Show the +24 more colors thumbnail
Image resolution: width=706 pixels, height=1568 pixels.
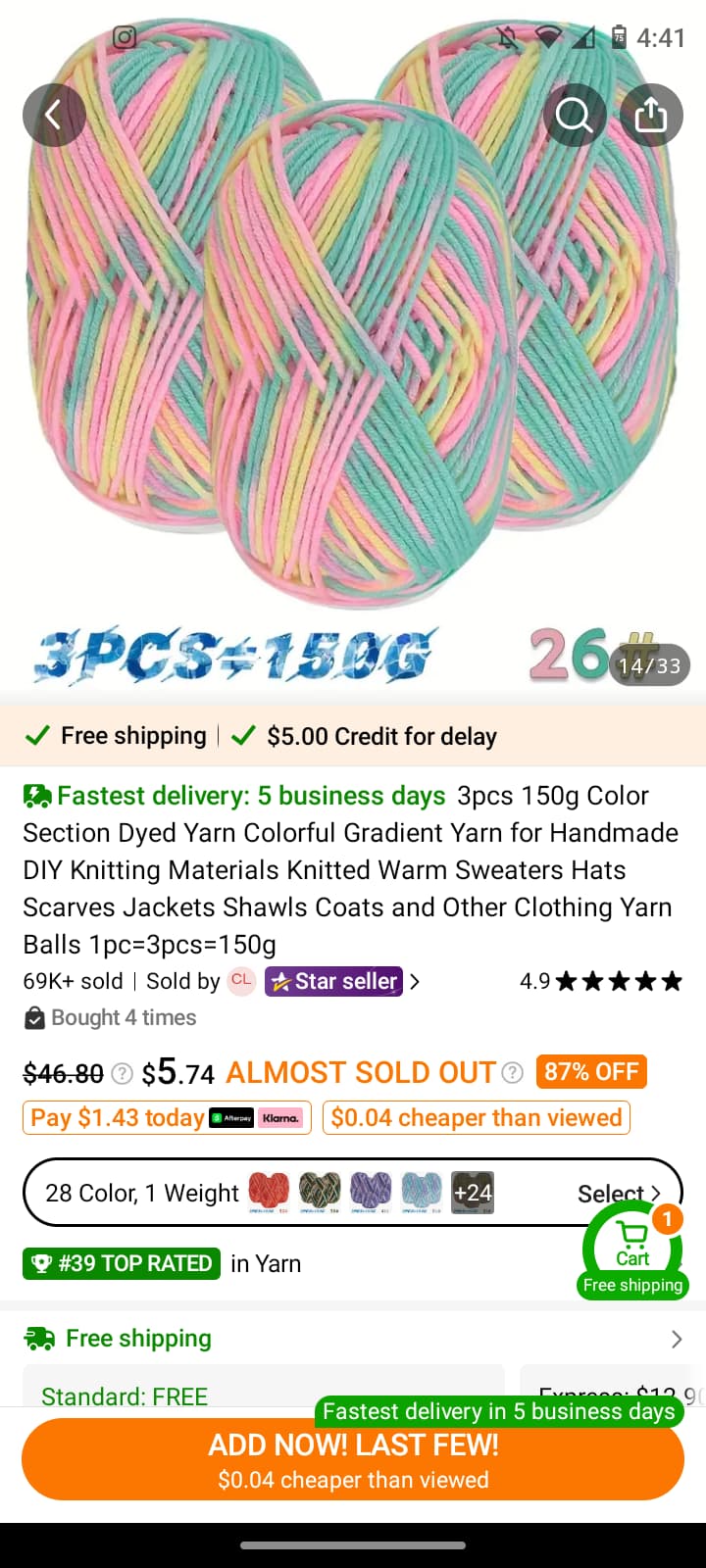pyautogui.click(x=473, y=1193)
